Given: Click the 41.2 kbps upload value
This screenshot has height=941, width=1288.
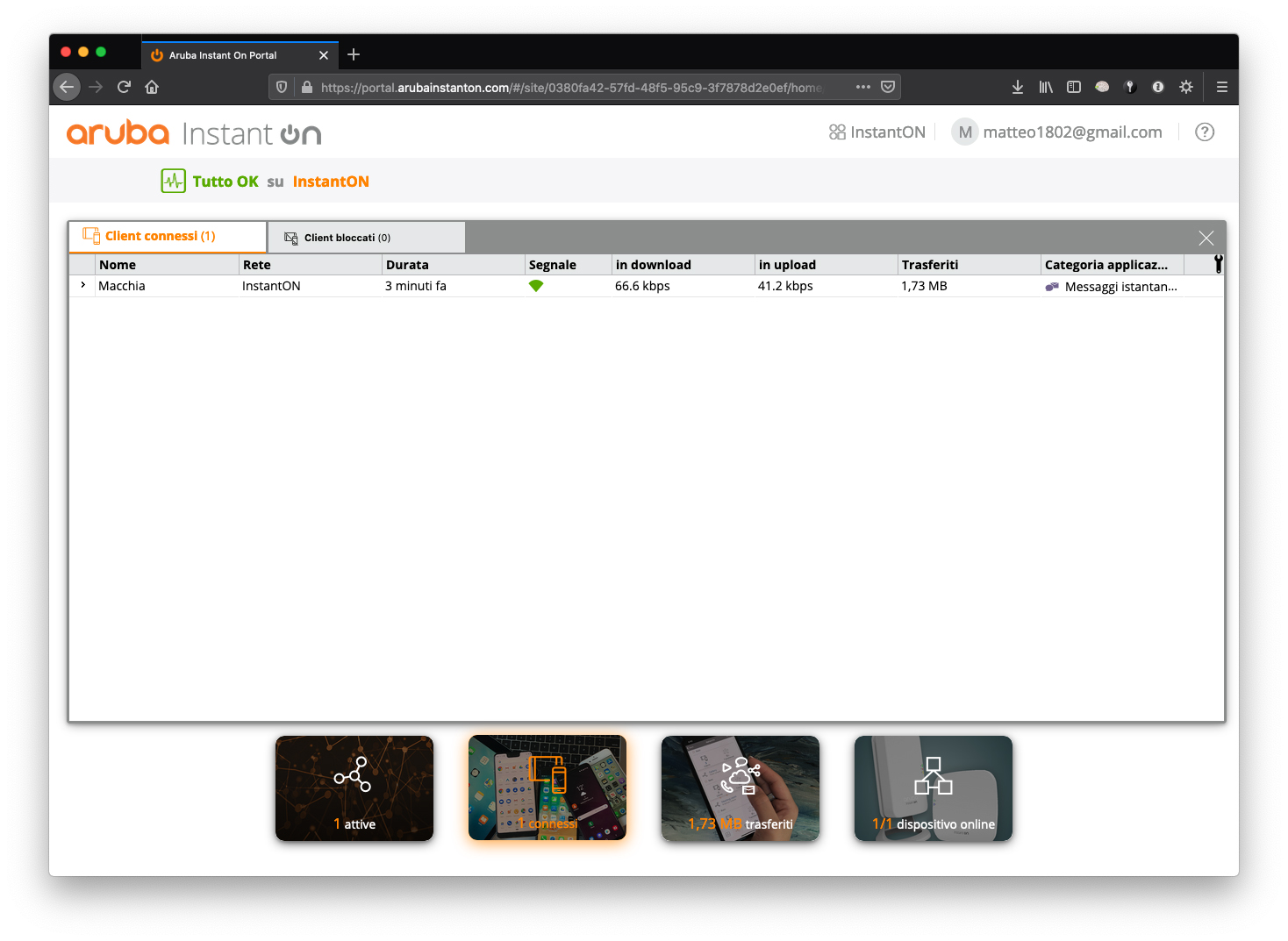Looking at the screenshot, I should tap(785, 286).
